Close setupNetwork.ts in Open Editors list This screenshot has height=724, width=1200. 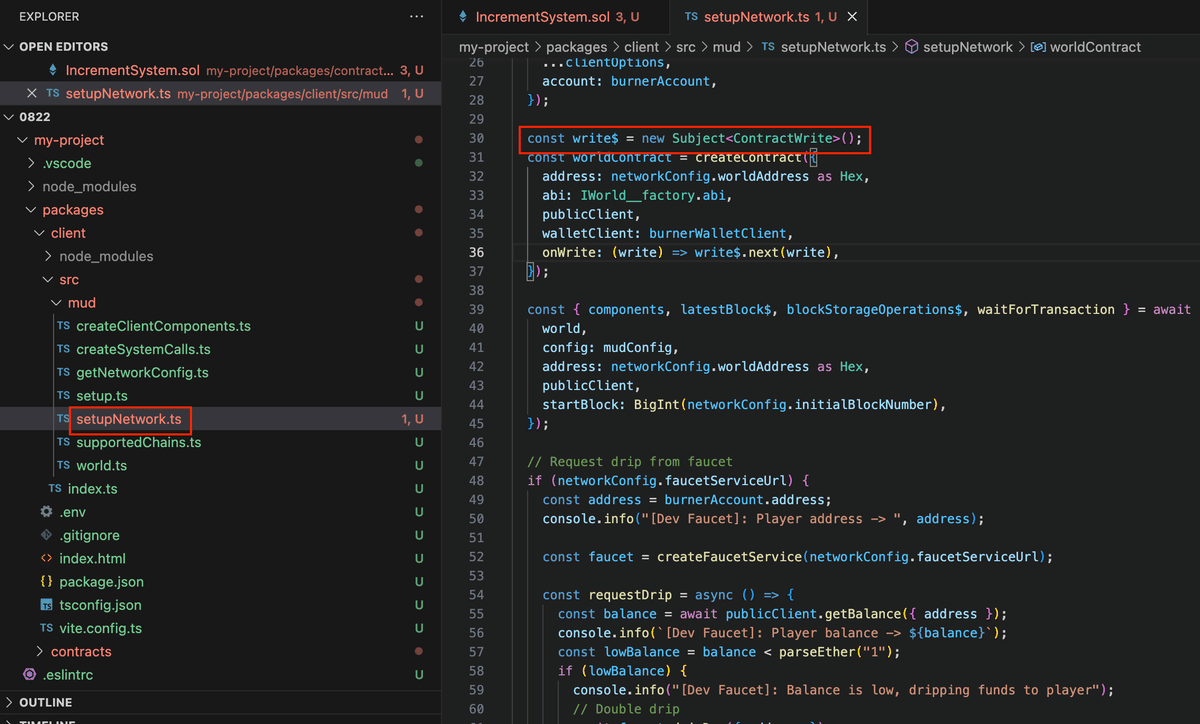point(32,93)
